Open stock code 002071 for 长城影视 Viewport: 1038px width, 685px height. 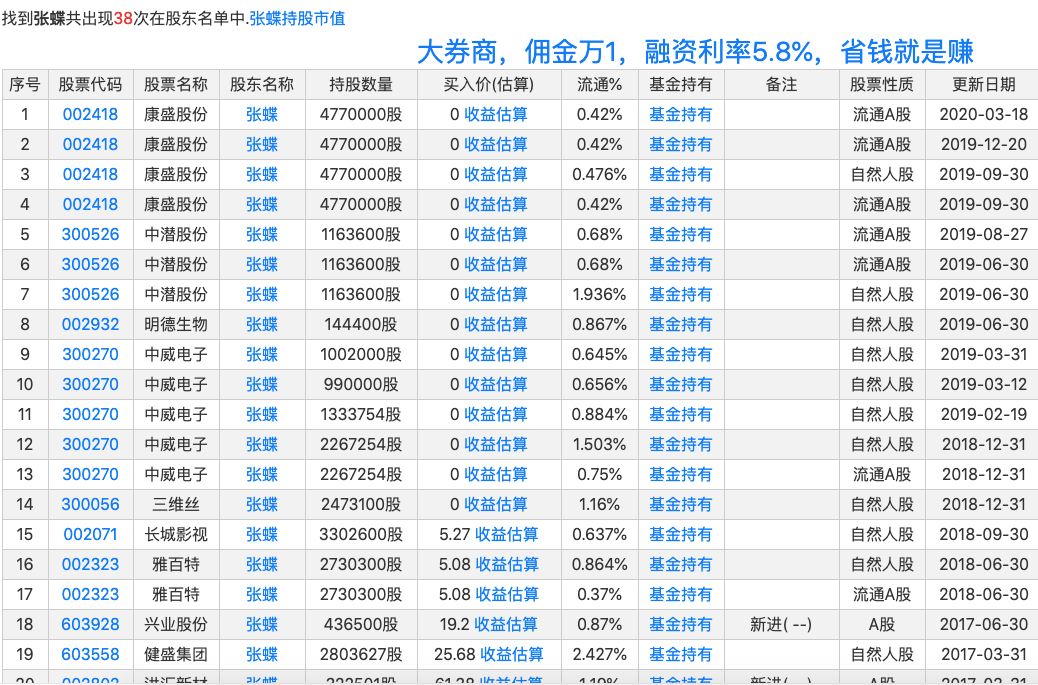tap(90, 535)
